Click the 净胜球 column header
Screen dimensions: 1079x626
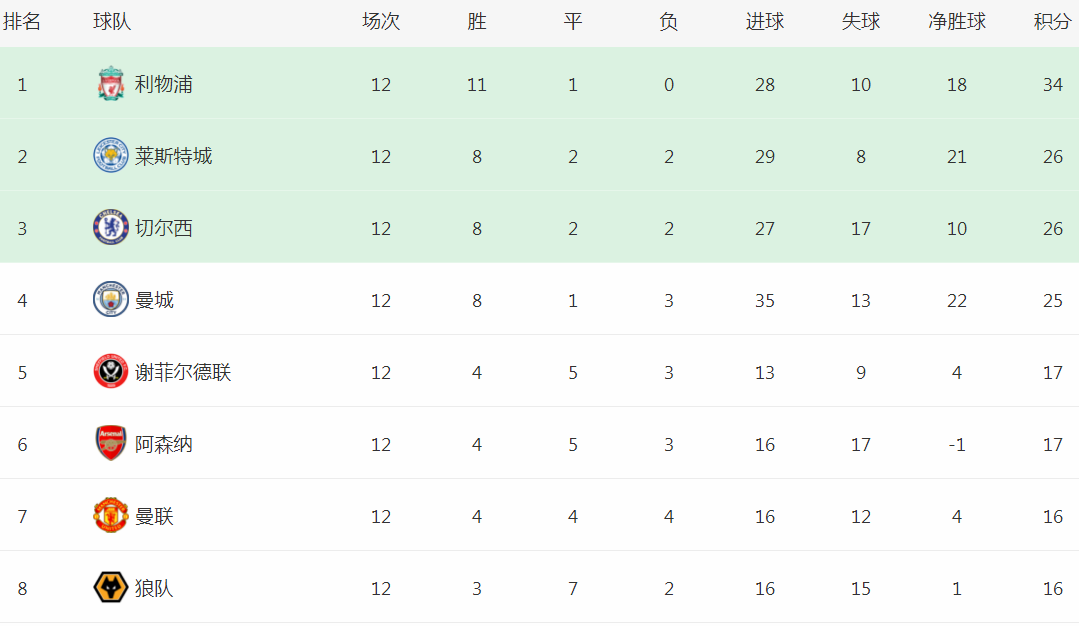(957, 21)
